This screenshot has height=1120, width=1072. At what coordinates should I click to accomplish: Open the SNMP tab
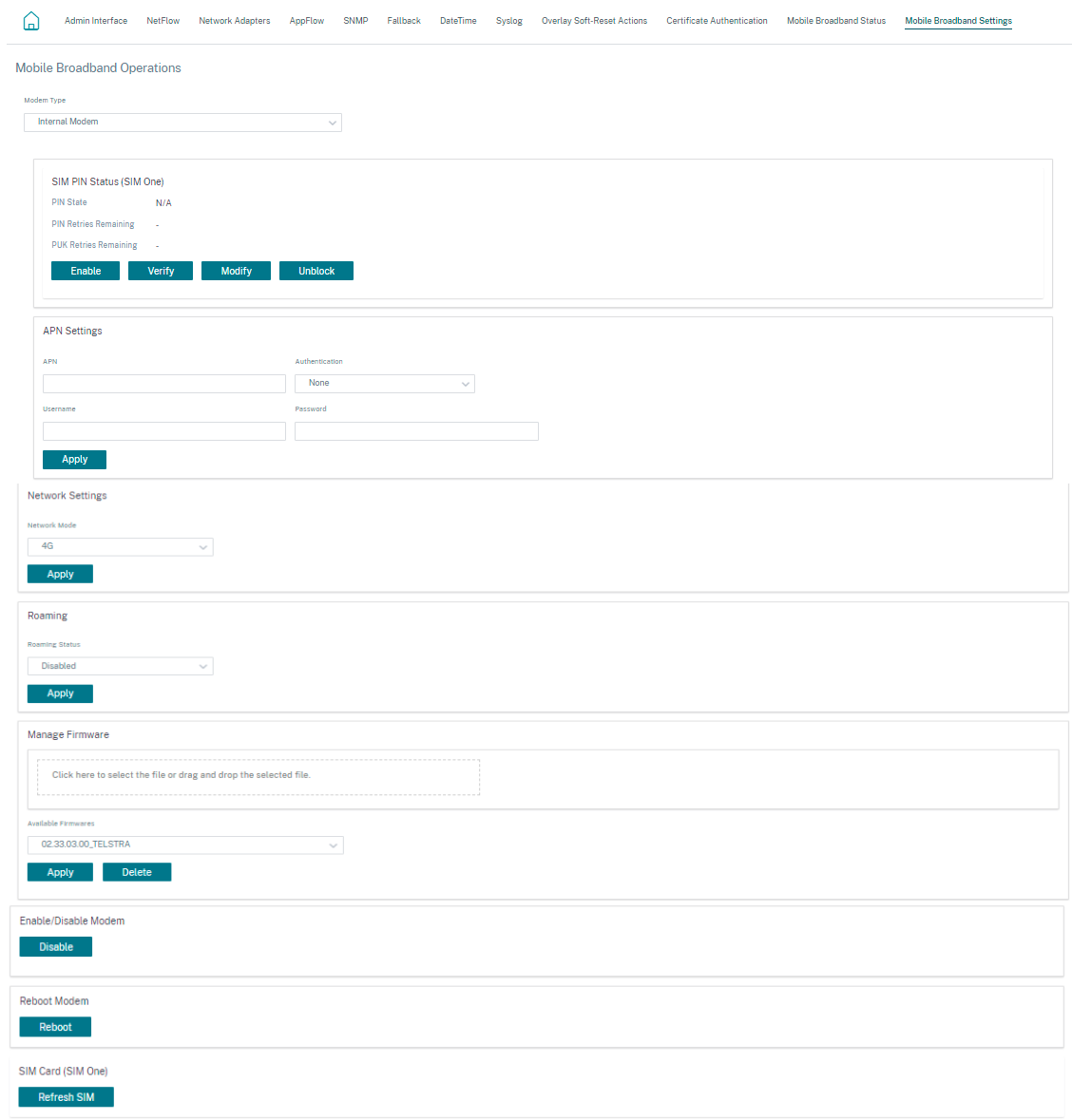pyautogui.click(x=355, y=21)
